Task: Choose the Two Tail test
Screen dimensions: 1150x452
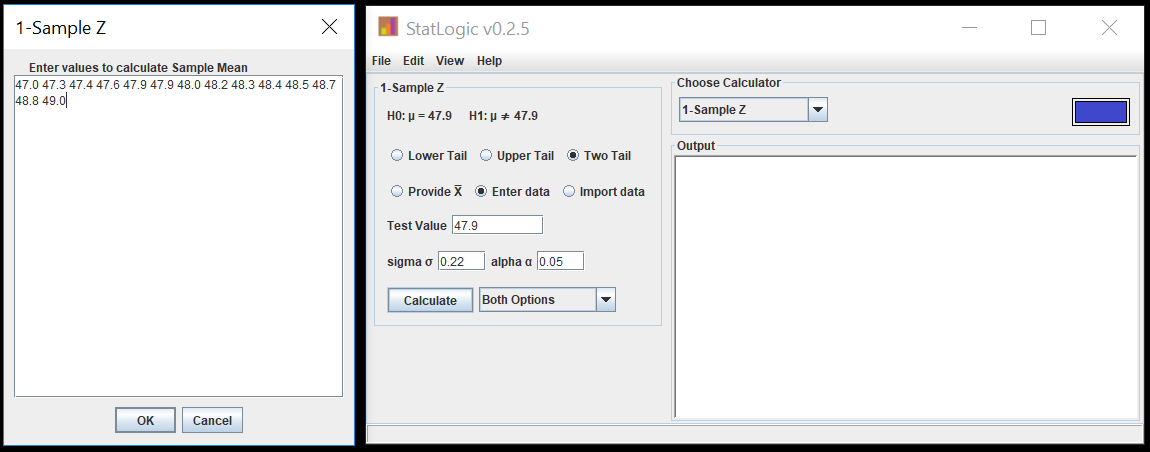Action: click(x=599, y=156)
